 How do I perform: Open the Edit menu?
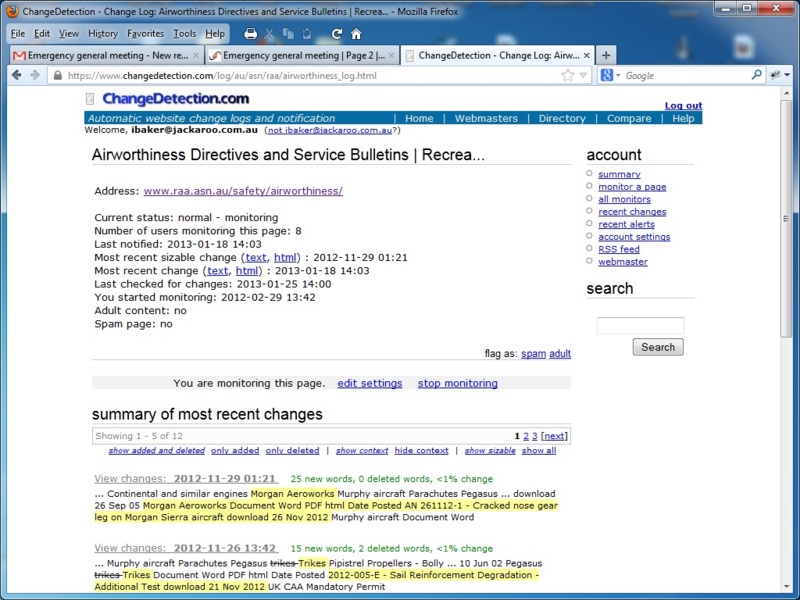[x=42, y=34]
